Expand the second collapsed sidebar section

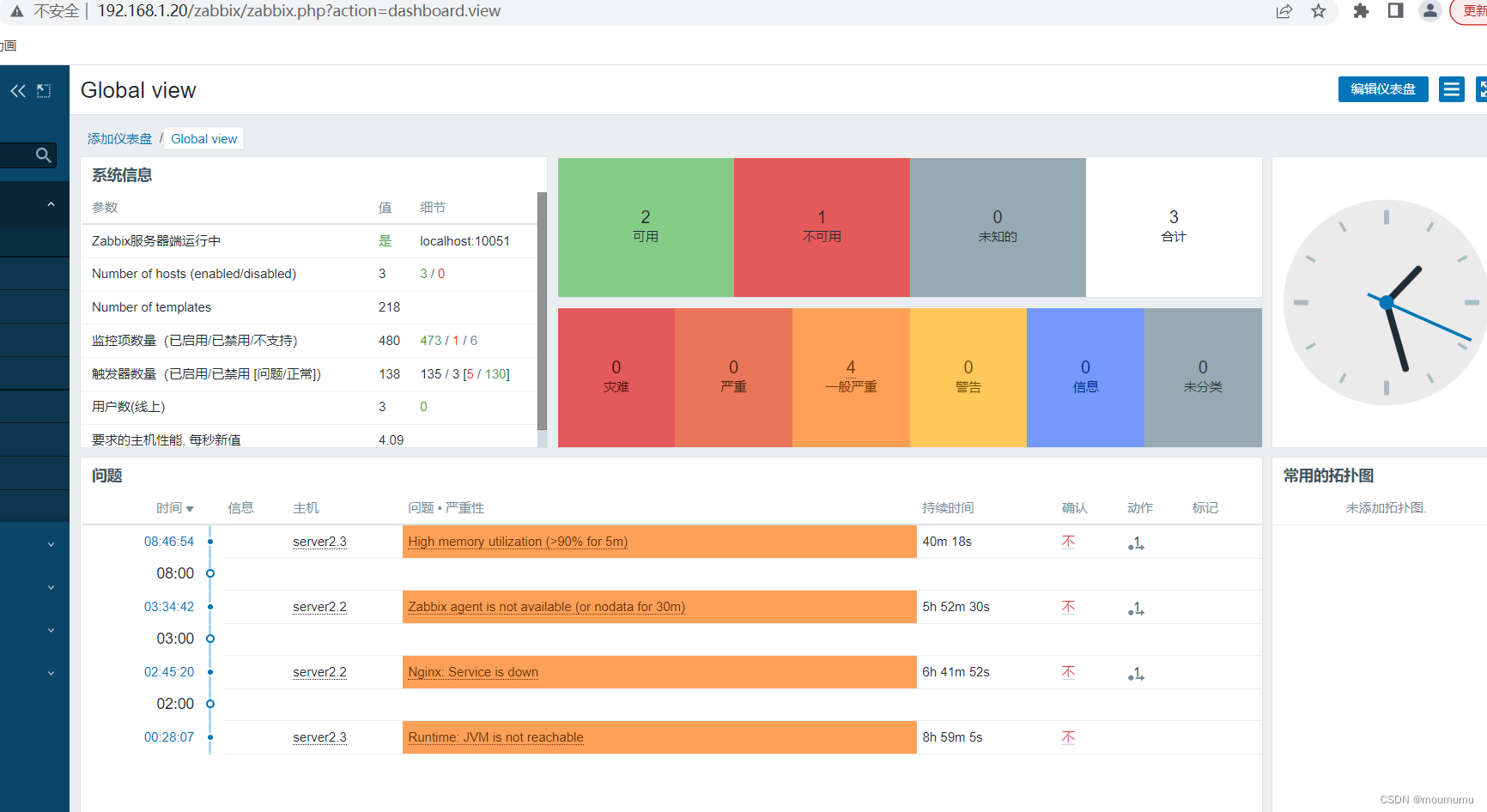[51, 587]
